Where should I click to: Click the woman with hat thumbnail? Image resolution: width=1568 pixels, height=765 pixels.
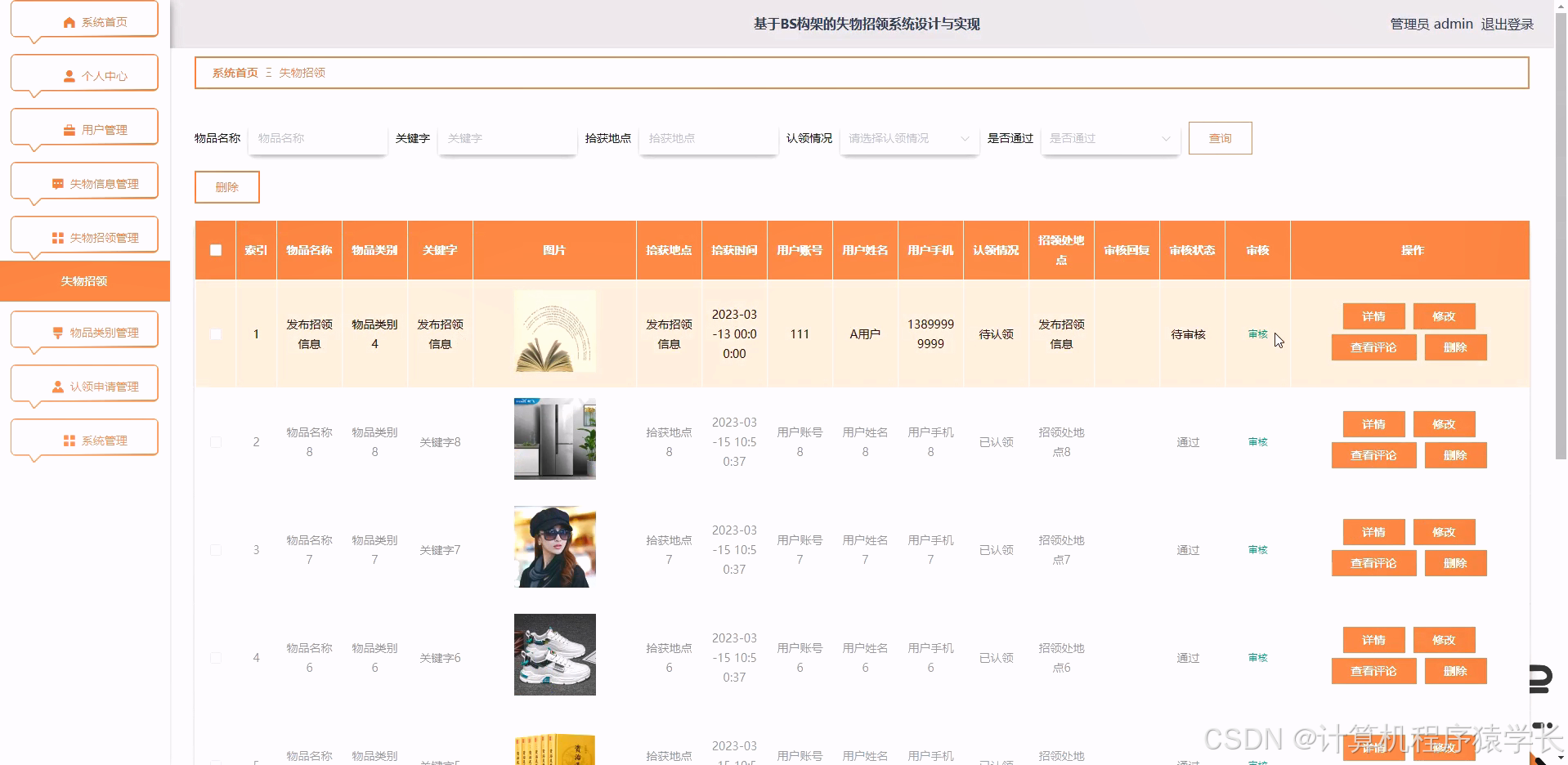pyautogui.click(x=555, y=547)
